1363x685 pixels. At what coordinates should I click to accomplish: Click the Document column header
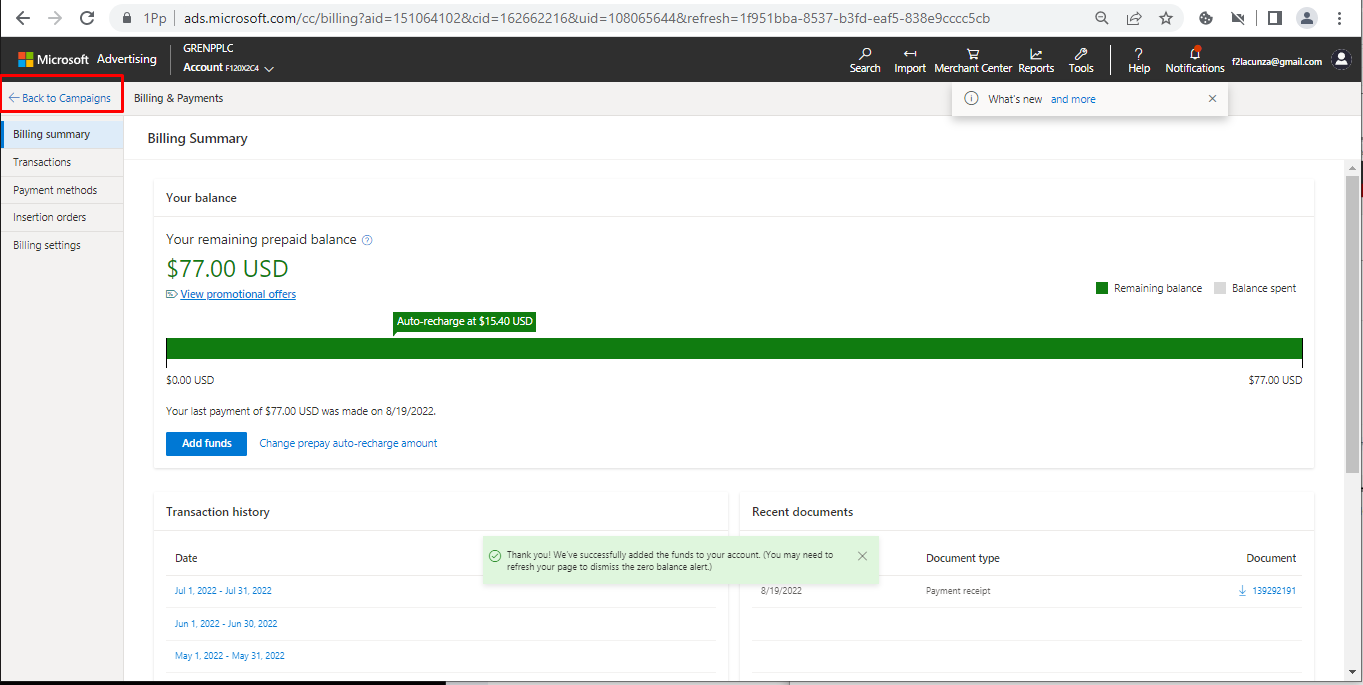coord(1271,558)
